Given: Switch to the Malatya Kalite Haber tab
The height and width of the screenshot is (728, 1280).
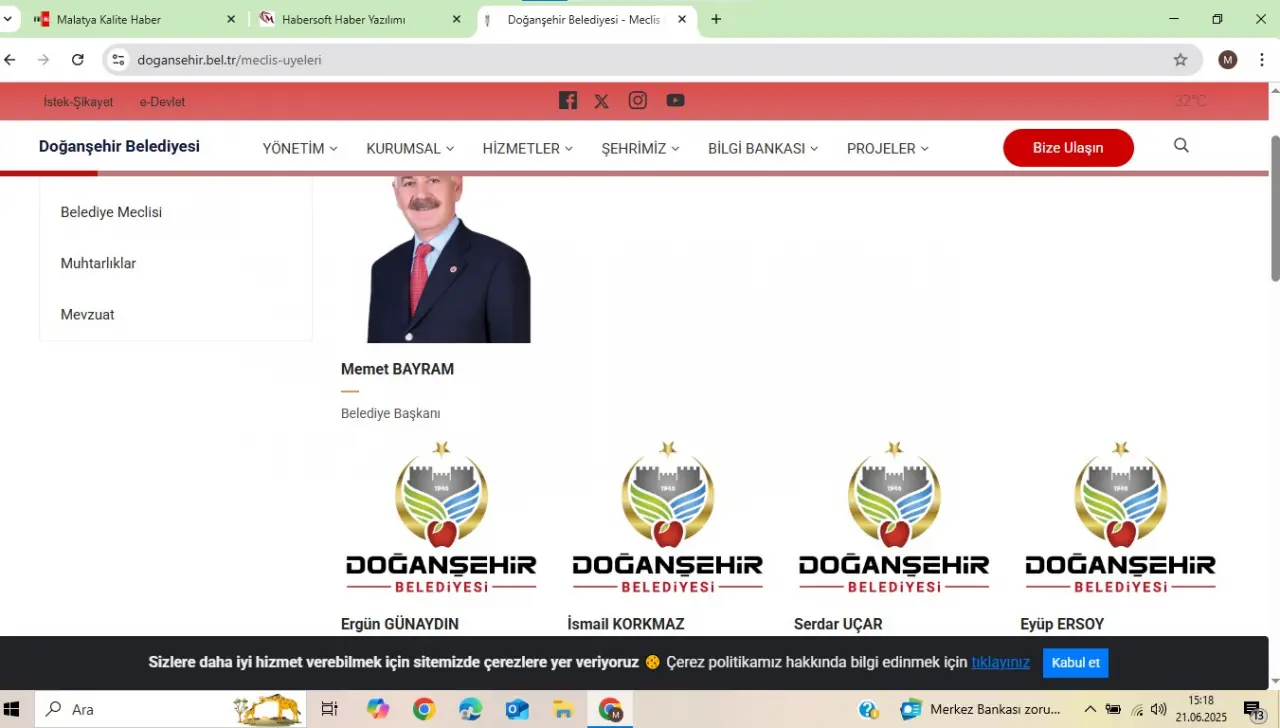Looking at the screenshot, I should click(x=133, y=19).
